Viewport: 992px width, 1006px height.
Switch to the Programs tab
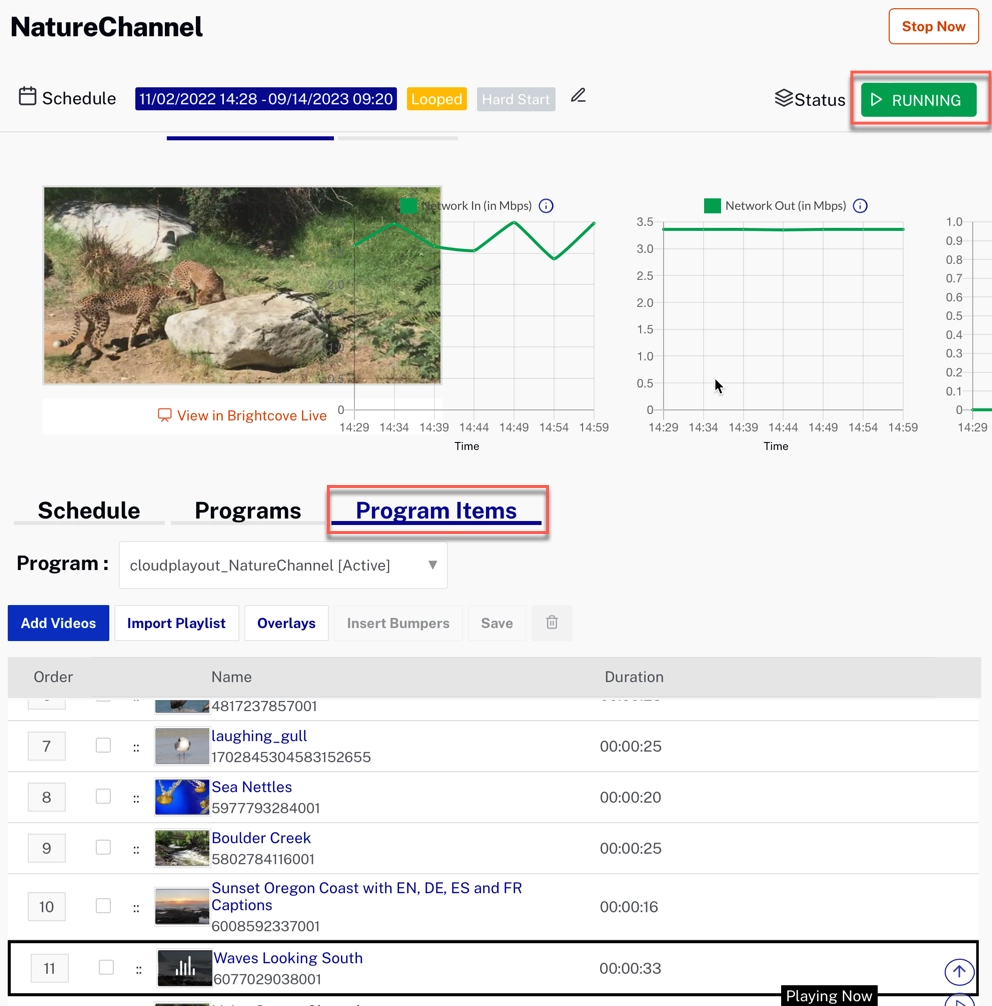(x=248, y=510)
